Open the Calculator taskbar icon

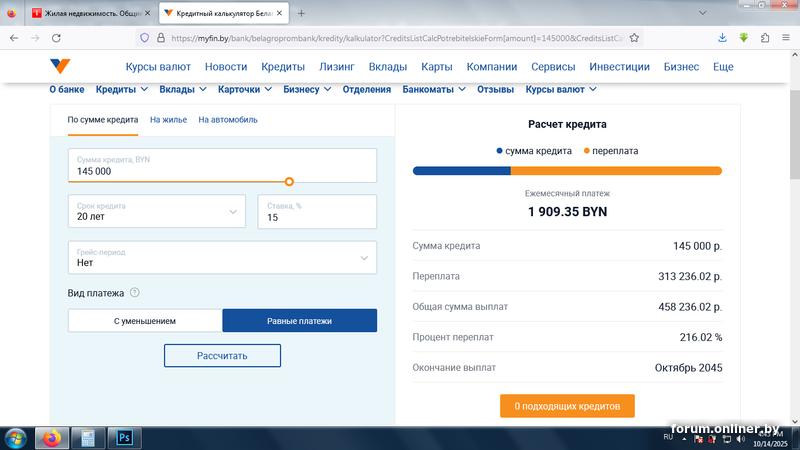(x=88, y=438)
